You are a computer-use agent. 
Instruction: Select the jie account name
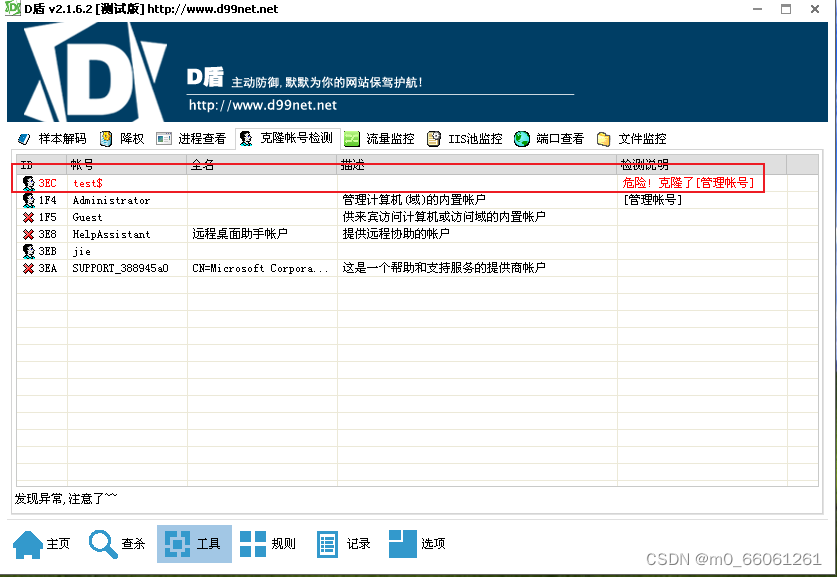pos(82,251)
